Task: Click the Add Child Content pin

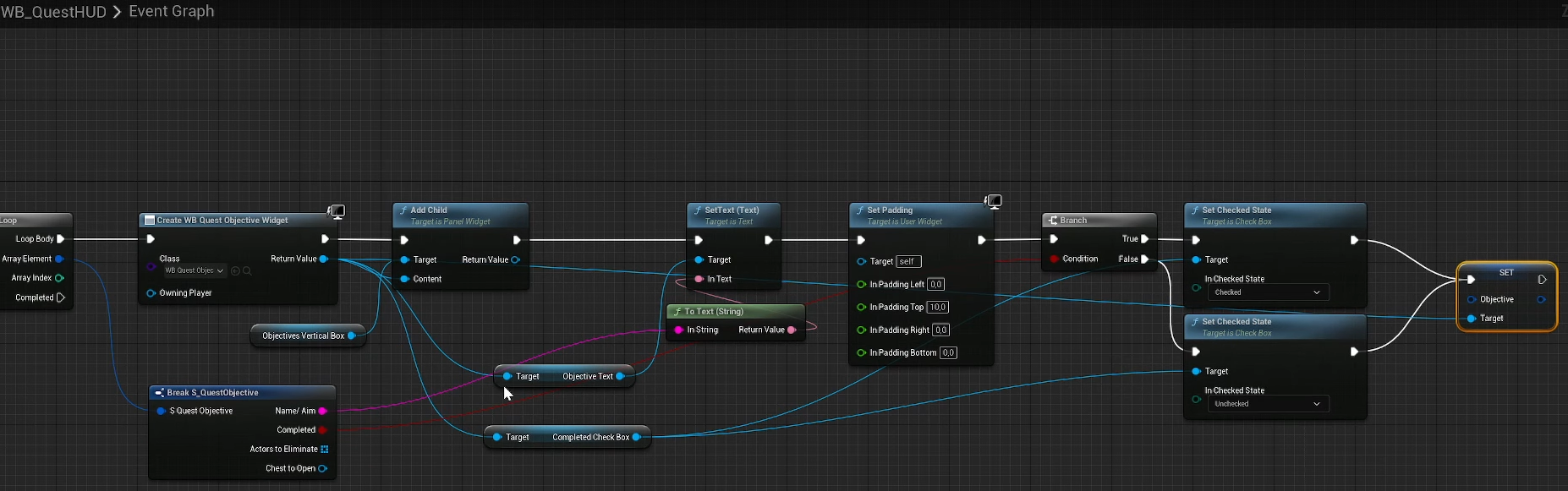Action: point(404,279)
